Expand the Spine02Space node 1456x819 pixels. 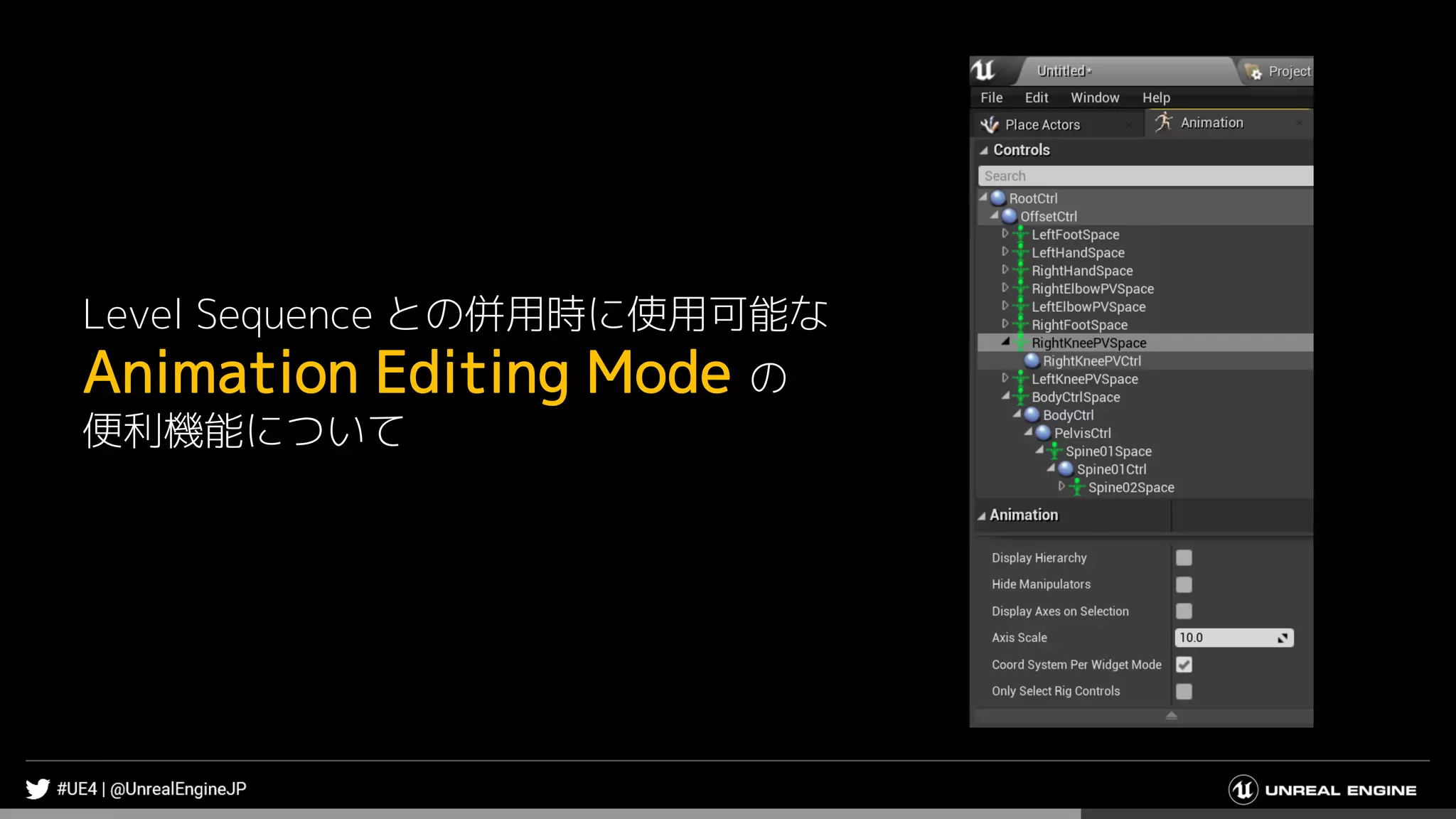tap(1061, 486)
